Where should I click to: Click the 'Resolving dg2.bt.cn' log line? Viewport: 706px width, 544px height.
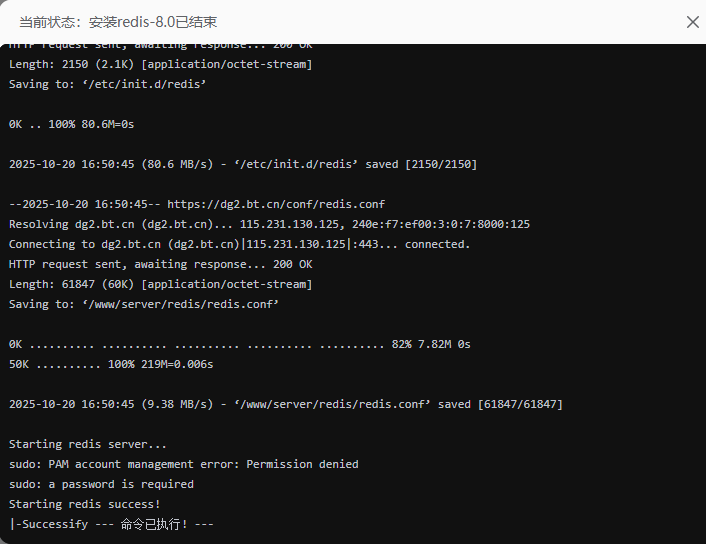pos(269,224)
